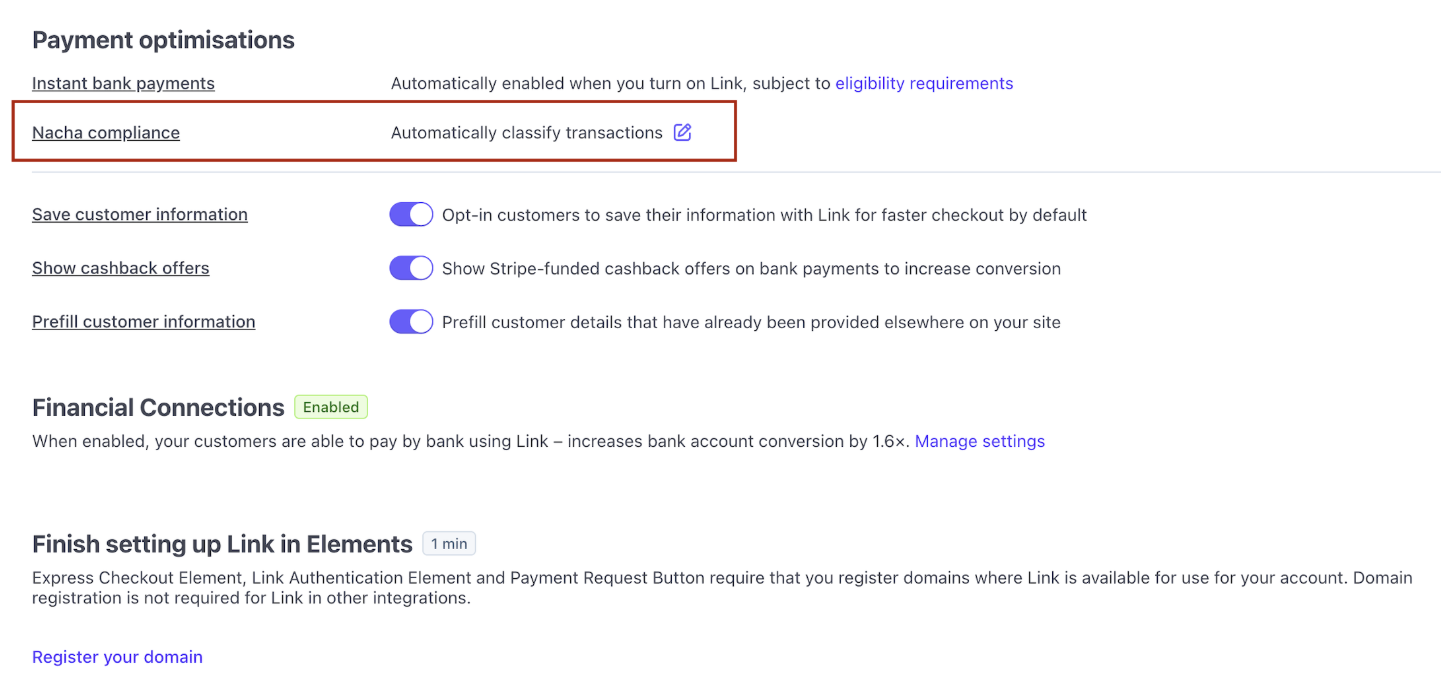Click the Prefill customer information label
Image resolution: width=1441 pixels, height=682 pixels.
pos(144,322)
